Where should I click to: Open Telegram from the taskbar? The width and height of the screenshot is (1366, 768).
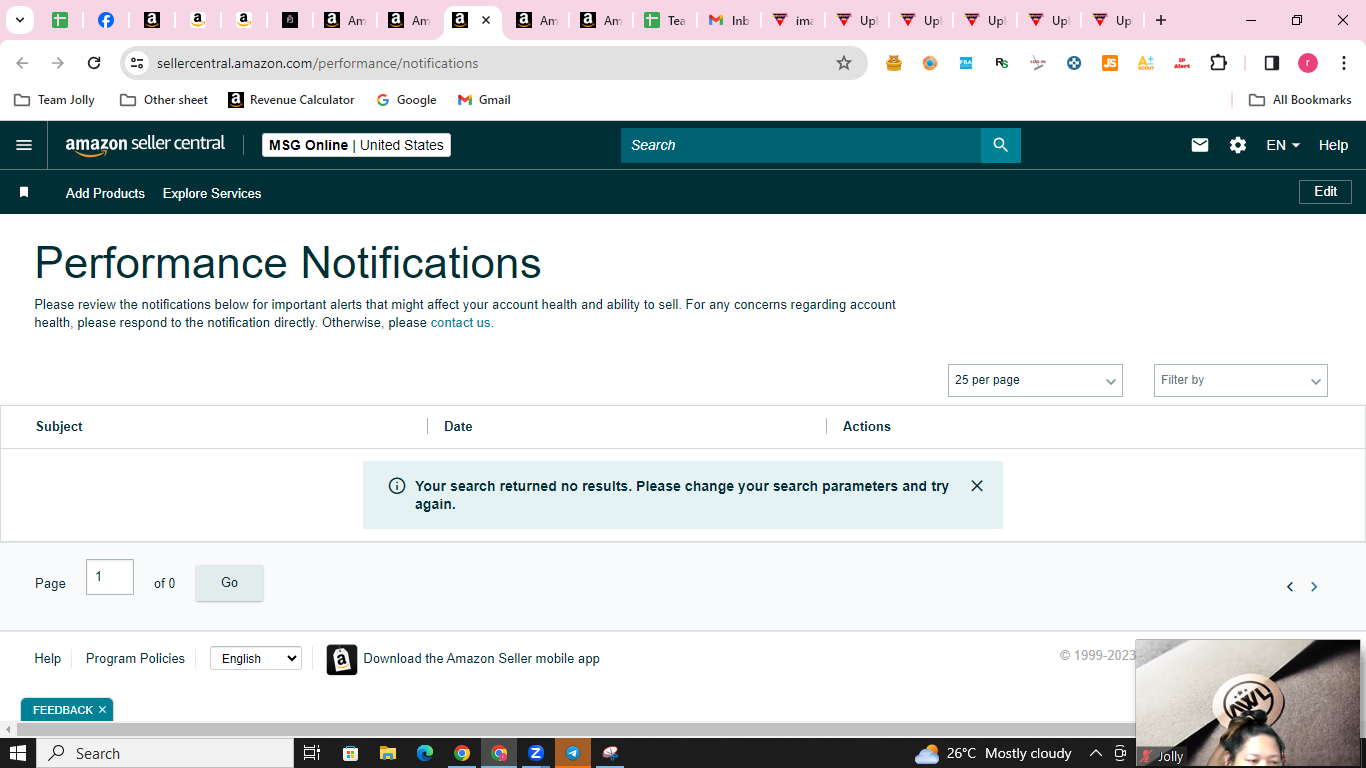[x=573, y=753]
